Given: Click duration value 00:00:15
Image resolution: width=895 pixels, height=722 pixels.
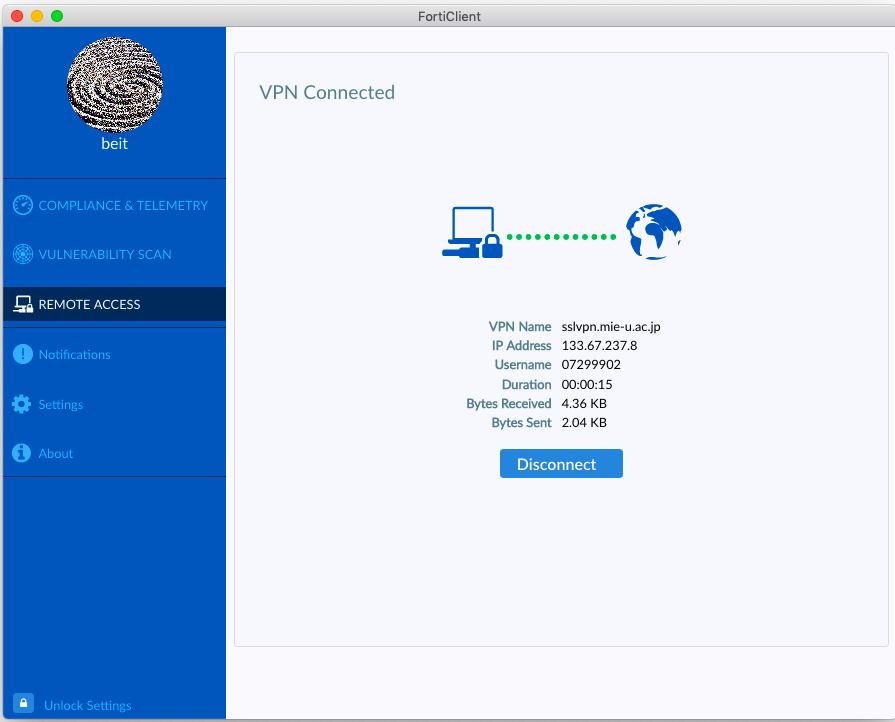Looking at the screenshot, I should coord(587,384).
